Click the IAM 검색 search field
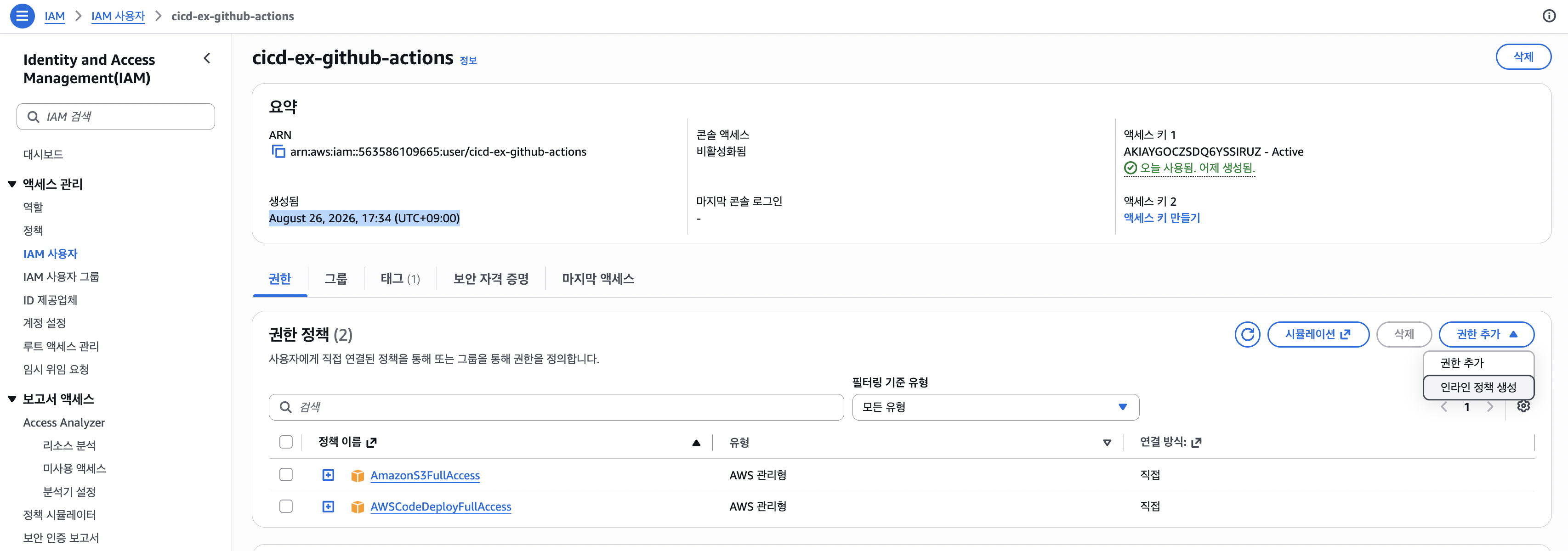Image resolution: width=1568 pixels, height=551 pixels. [x=116, y=116]
